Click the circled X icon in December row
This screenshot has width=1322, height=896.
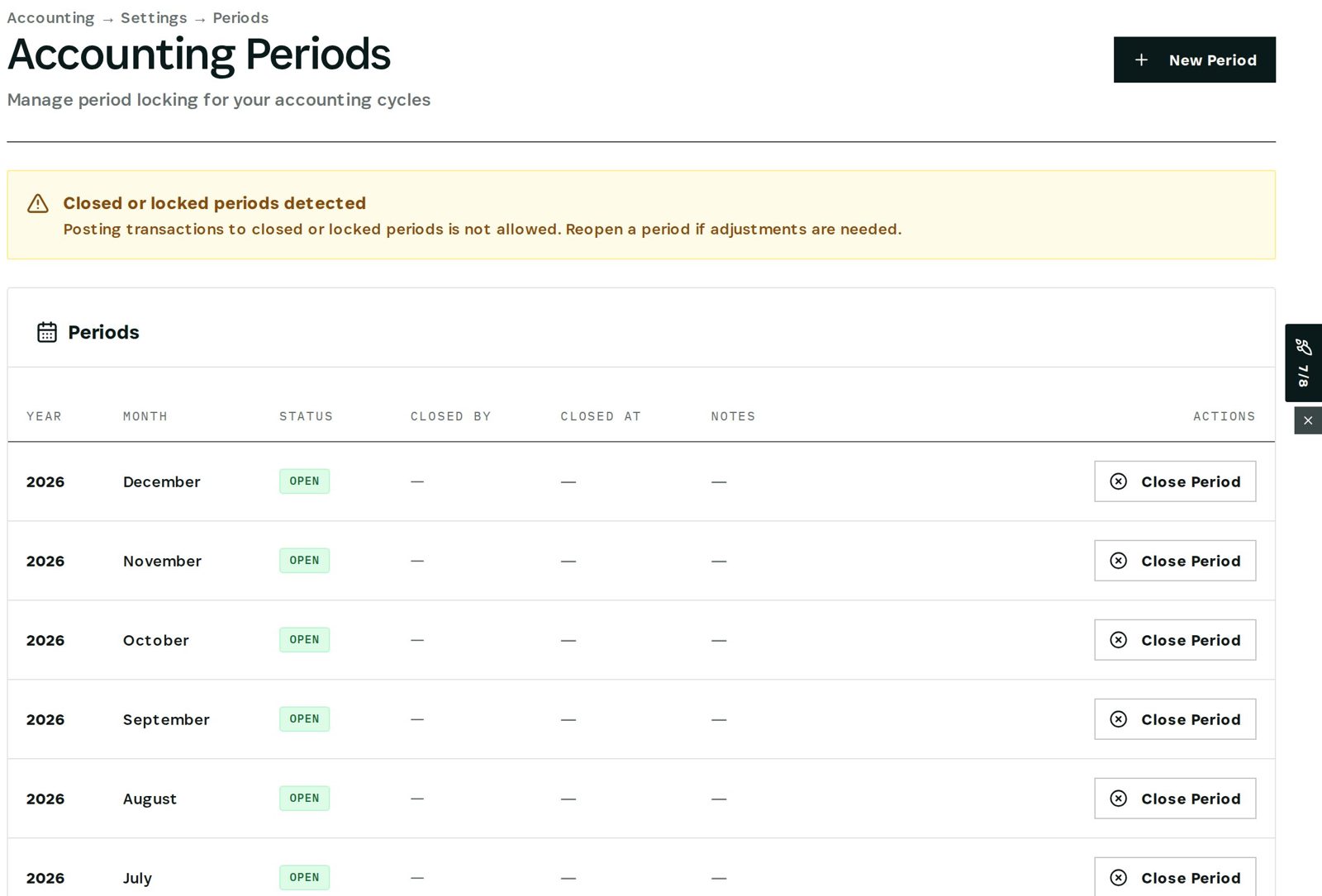coord(1118,481)
